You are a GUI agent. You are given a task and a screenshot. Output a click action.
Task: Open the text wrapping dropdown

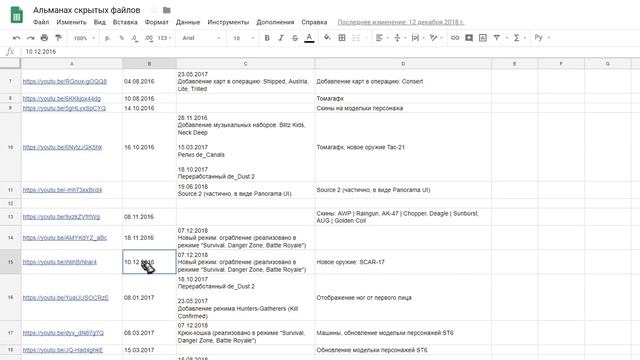(x=418, y=38)
